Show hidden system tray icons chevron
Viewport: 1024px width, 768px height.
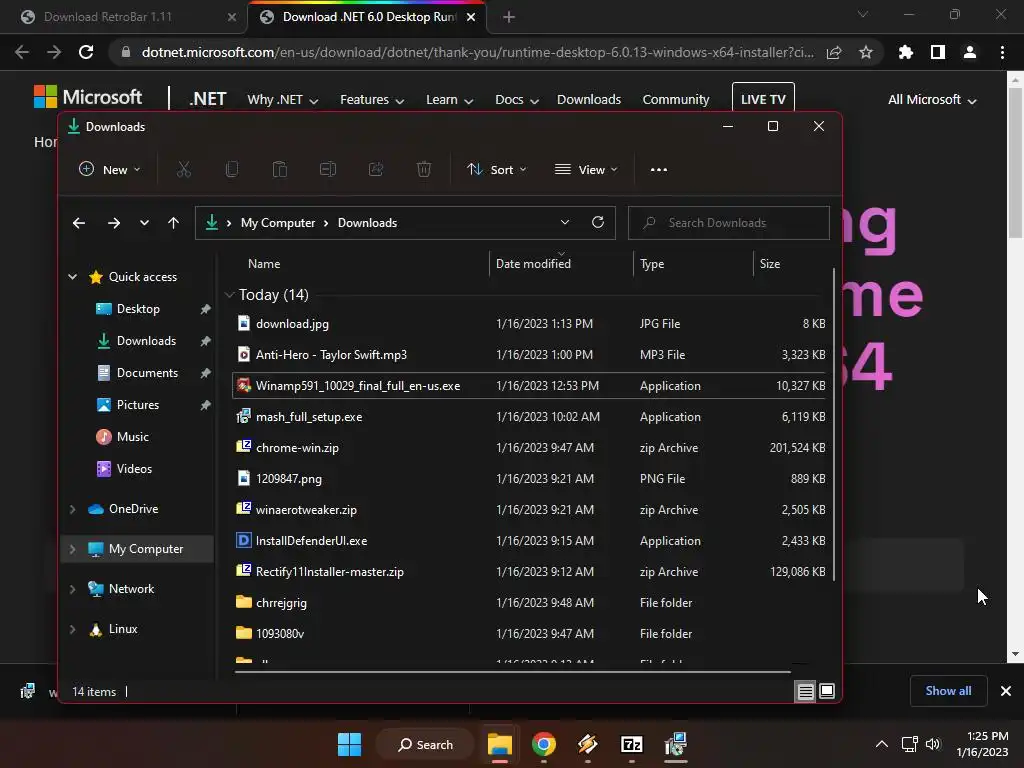[x=882, y=744]
